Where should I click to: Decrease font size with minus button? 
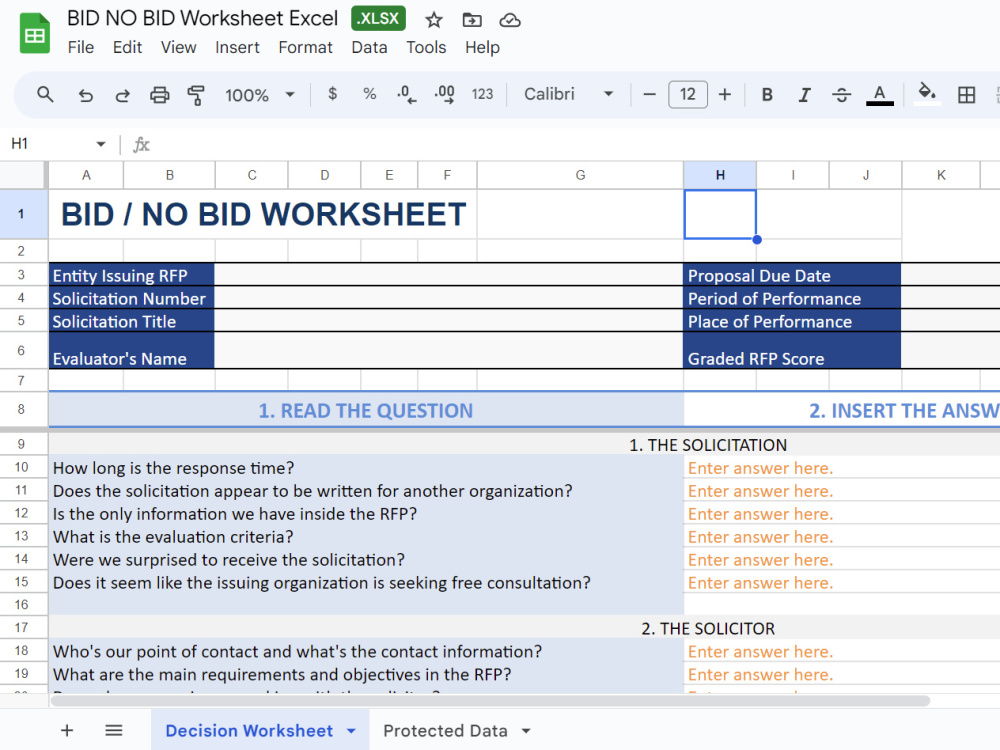pyautogui.click(x=649, y=95)
